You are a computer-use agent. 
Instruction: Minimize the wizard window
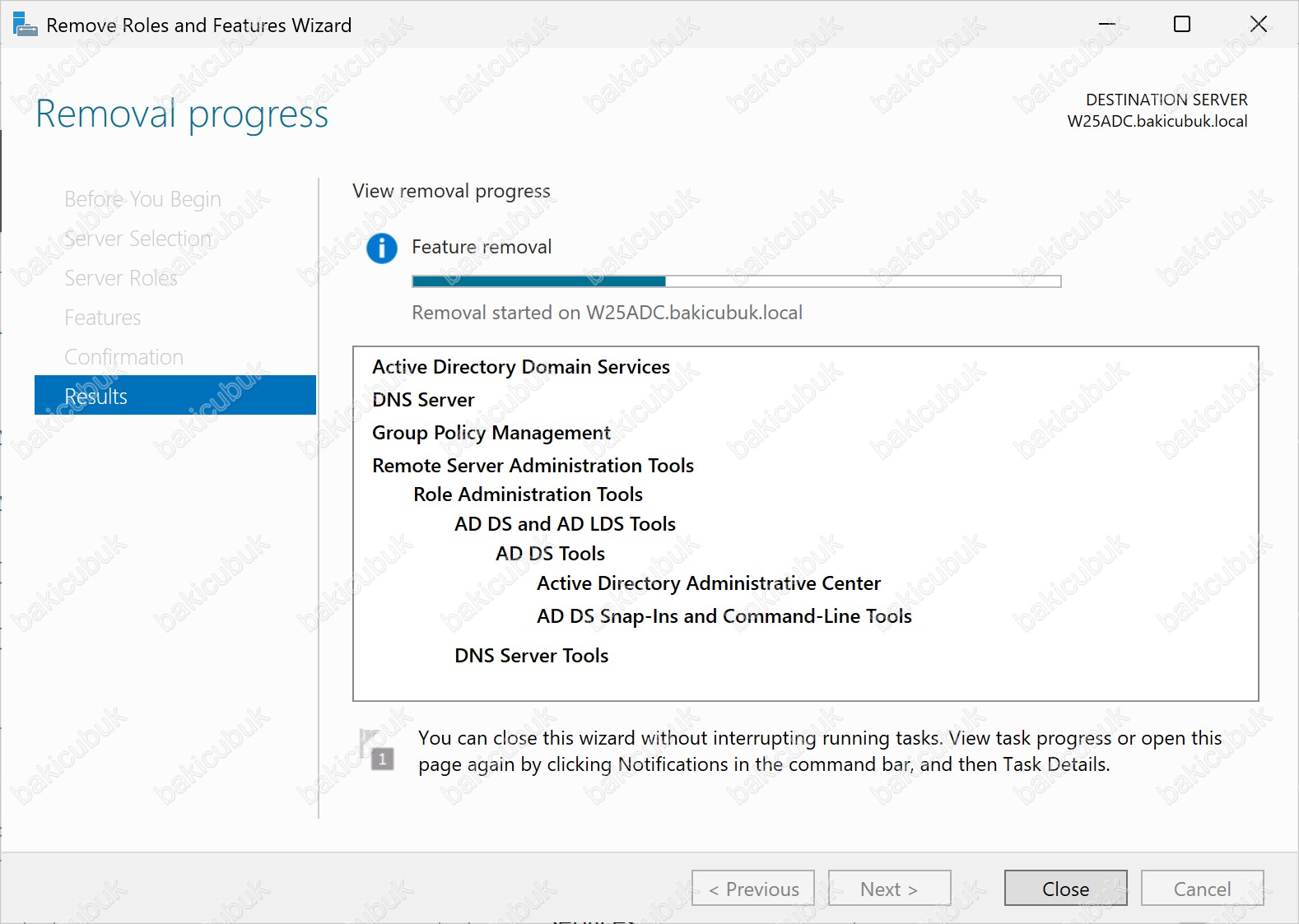pos(1106,24)
